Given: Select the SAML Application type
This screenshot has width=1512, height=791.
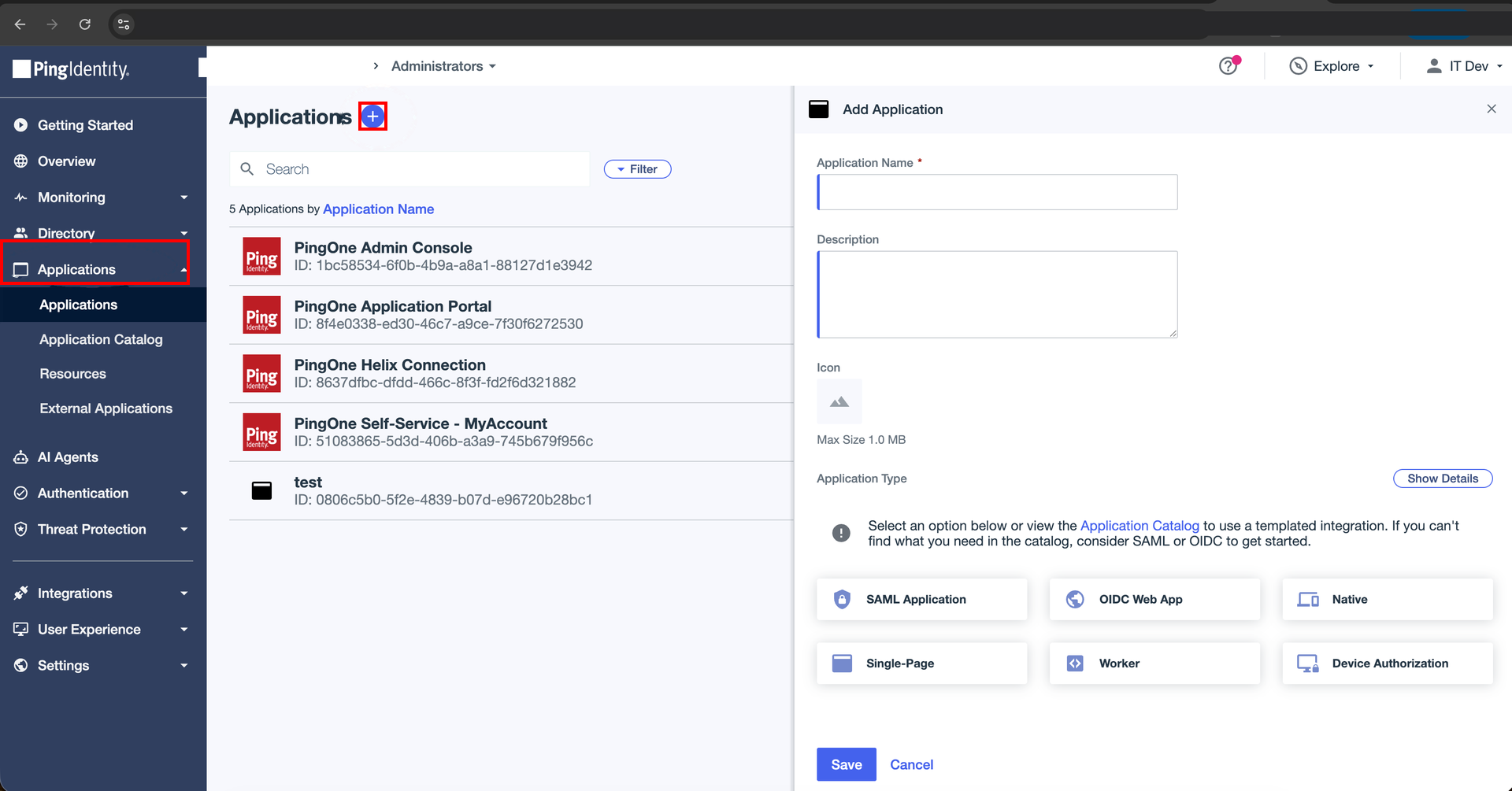Looking at the screenshot, I should click(x=922, y=600).
